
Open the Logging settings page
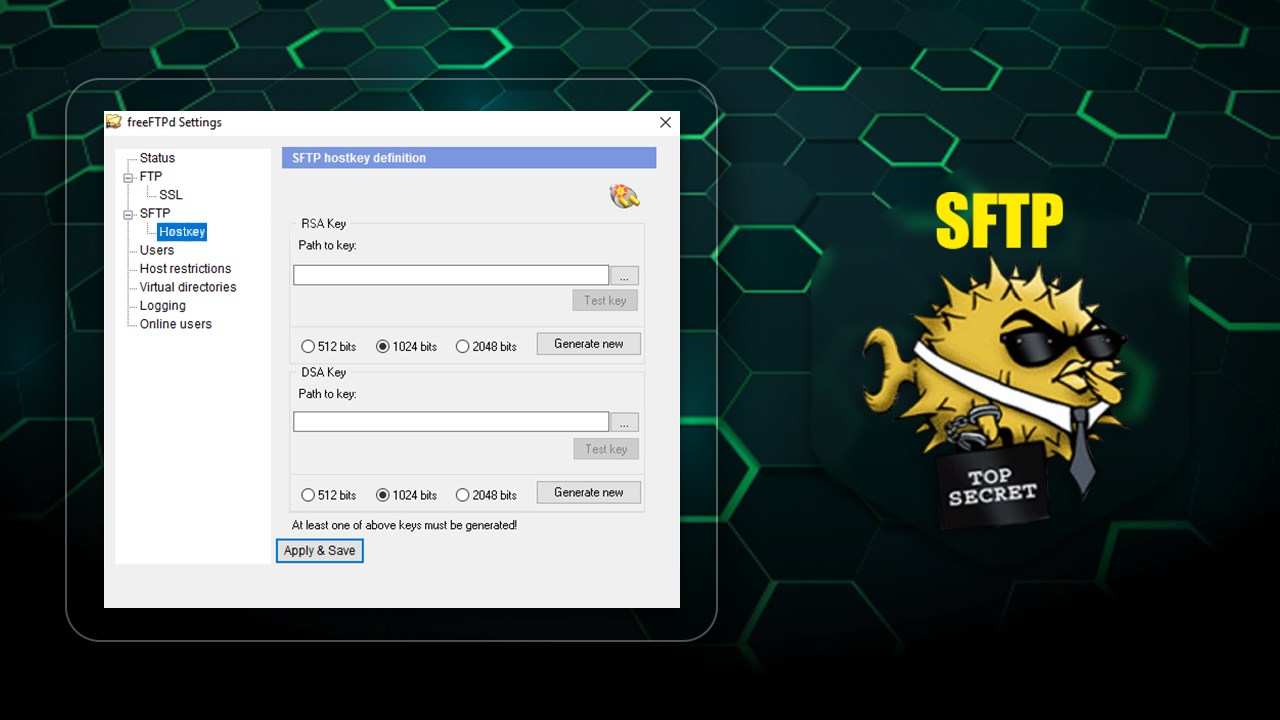[x=163, y=306]
